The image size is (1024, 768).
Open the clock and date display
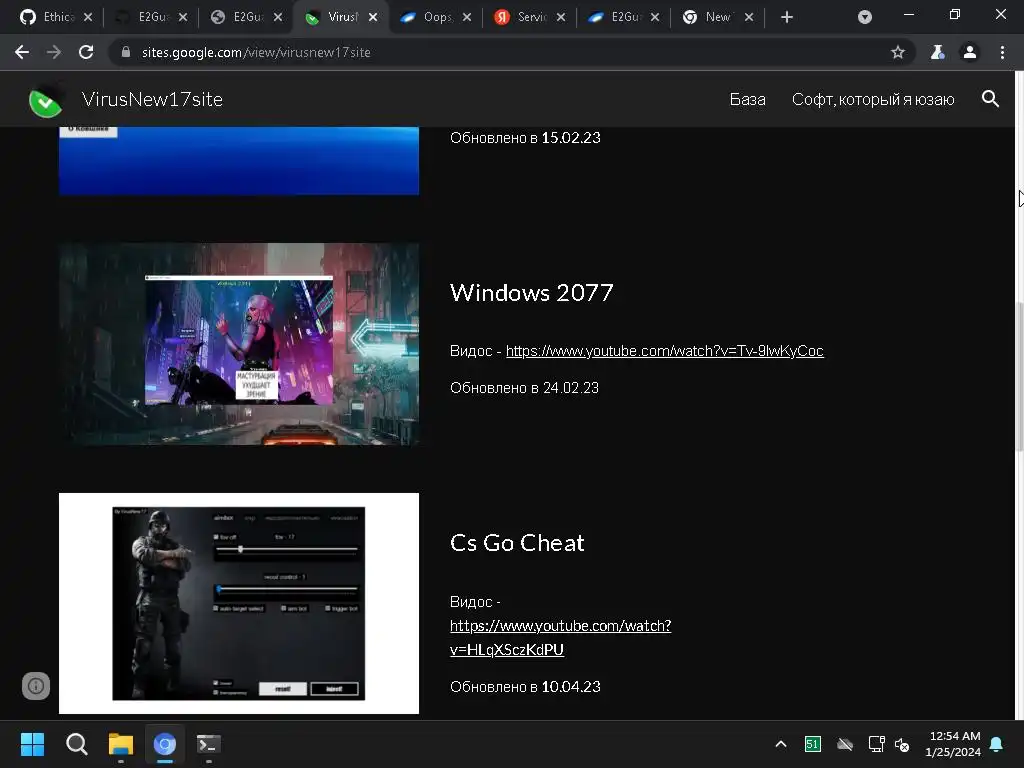coord(953,744)
